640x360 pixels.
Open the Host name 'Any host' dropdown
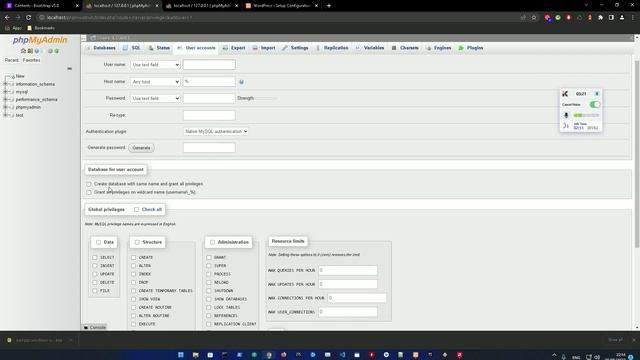click(155, 82)
